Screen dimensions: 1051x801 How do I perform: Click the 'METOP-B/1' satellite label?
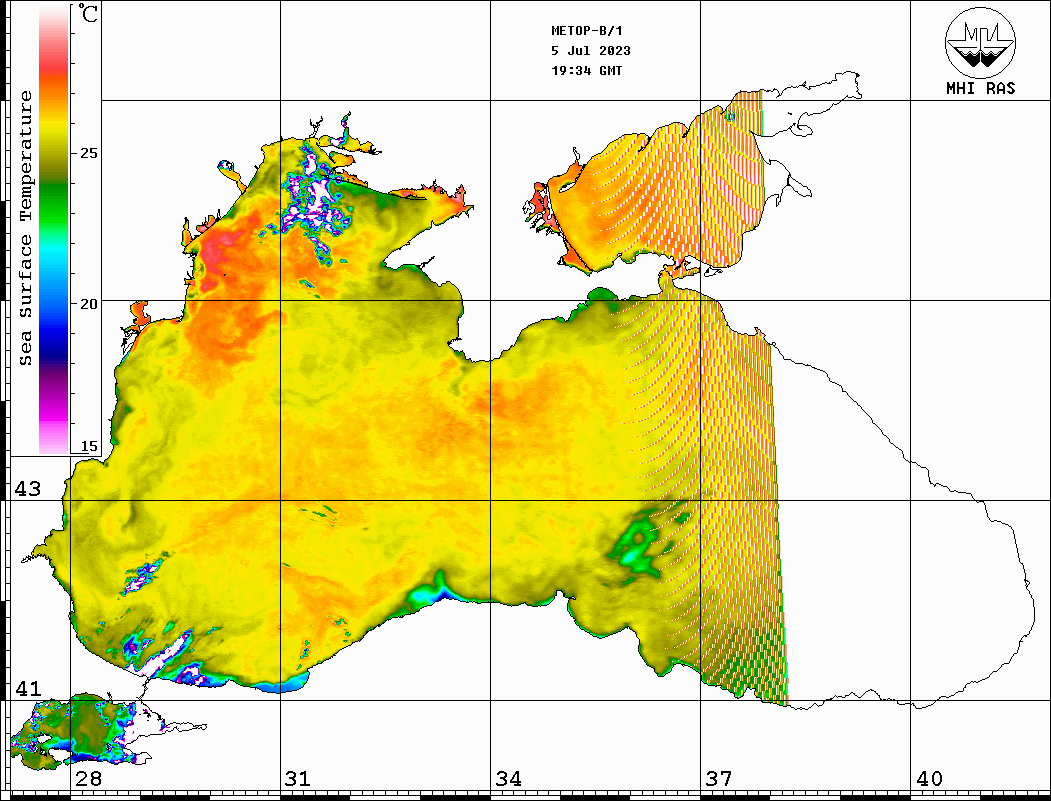coord(587,31)
